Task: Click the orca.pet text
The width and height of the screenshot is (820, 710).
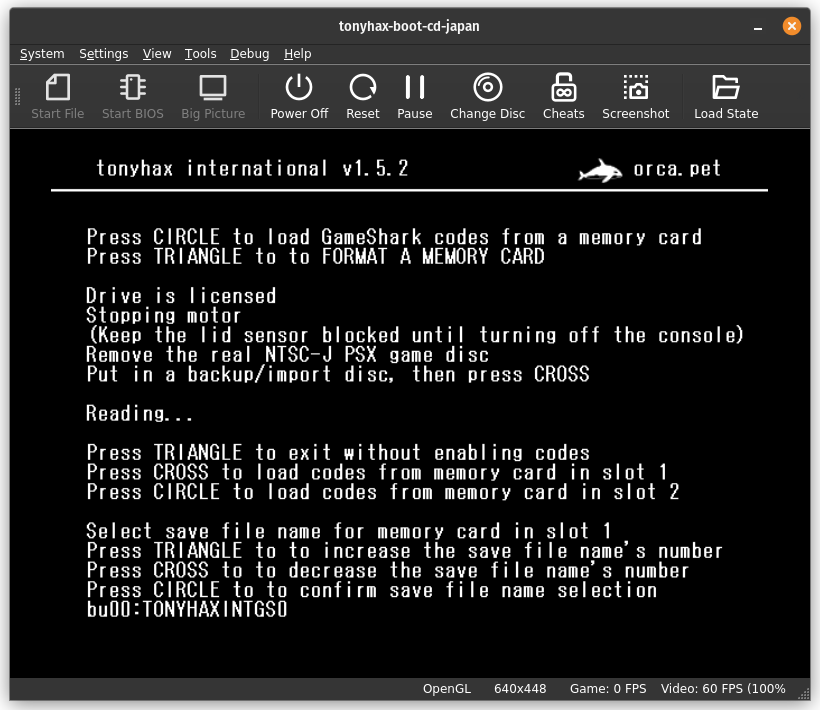Action: 677,168
